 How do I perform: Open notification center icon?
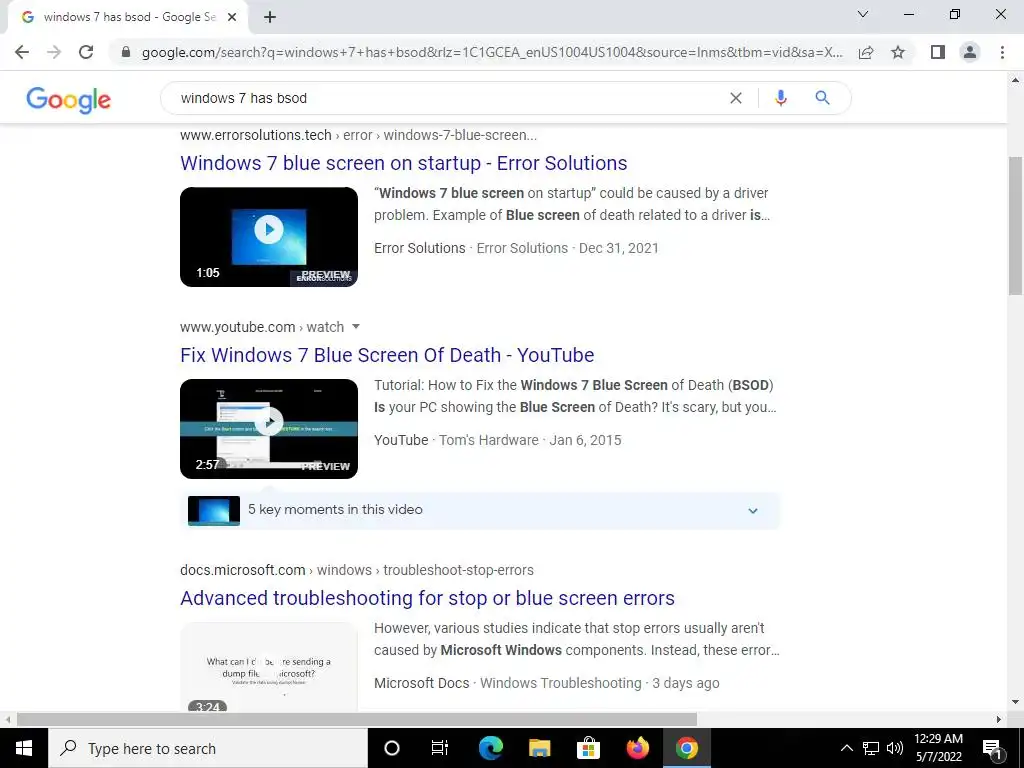(993, 749)
